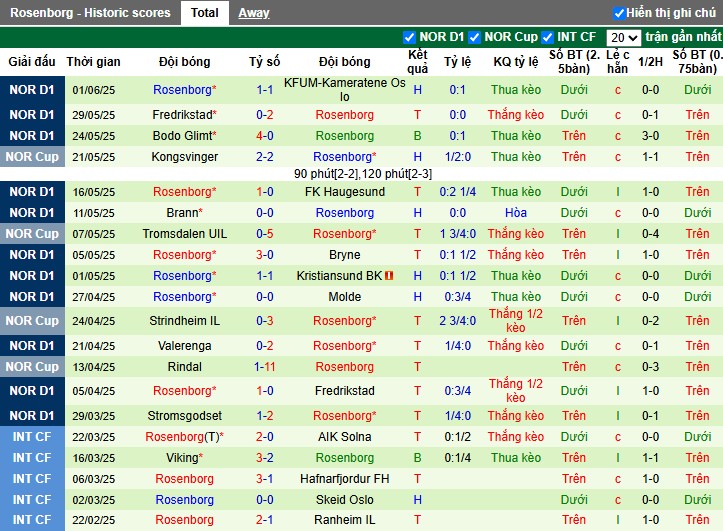The width and height of the screenshot is (723, 531).
Task: Open the Fredrikstad team on 29/05/25
Action: [x=184, y=115]
